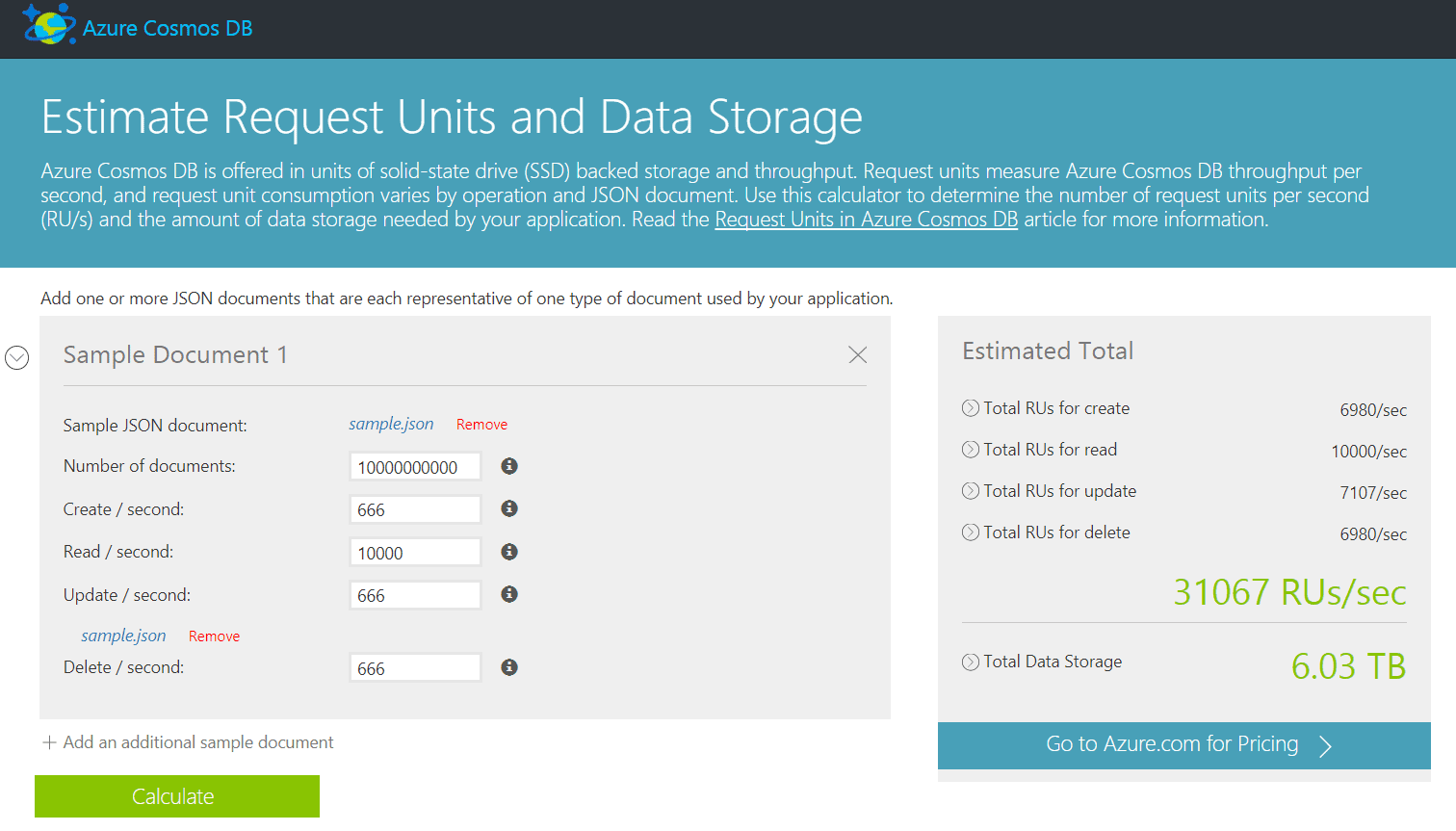Click the Sample JSON document: label
This screenshot has height=831, width=1456.
tap(155, 426)
